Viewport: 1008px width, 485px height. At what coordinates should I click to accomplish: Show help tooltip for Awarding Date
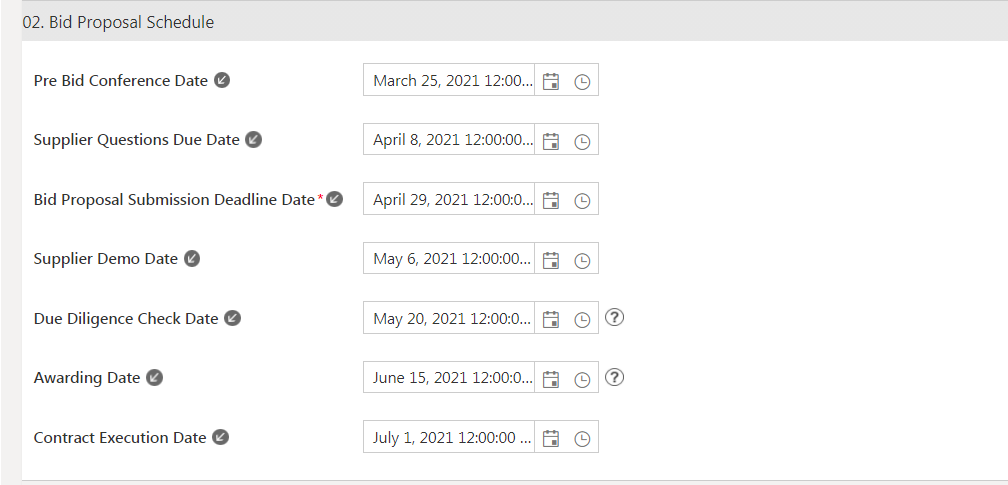[616, 377]
